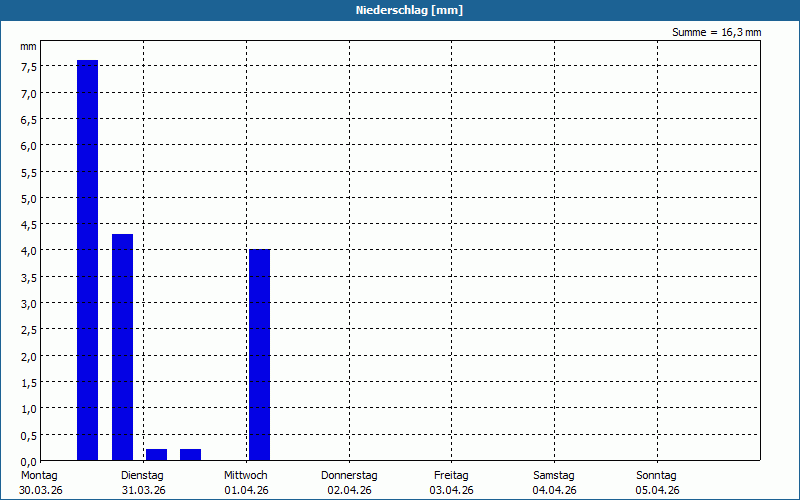Click the 0,0 y-axis value
The height and width of the screenshot is (500, 800).
pyautogui.click(x=29, y=462)
